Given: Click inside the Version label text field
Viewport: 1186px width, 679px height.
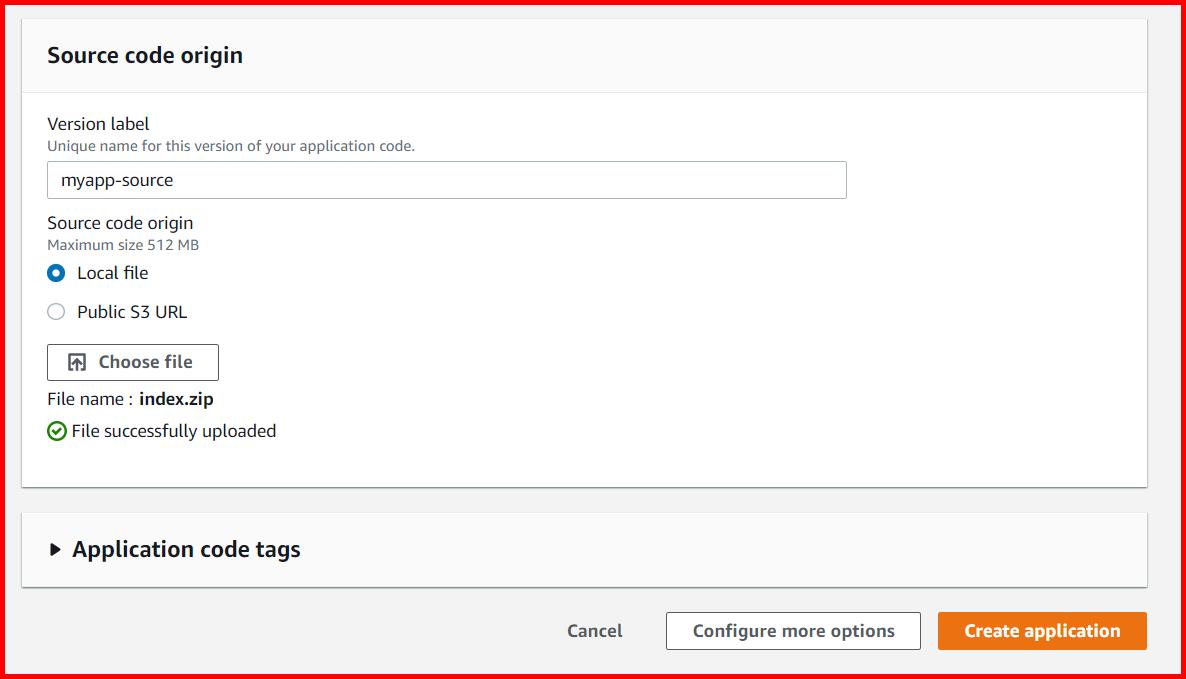Looking at the screenshot, I should pos(446,180).
